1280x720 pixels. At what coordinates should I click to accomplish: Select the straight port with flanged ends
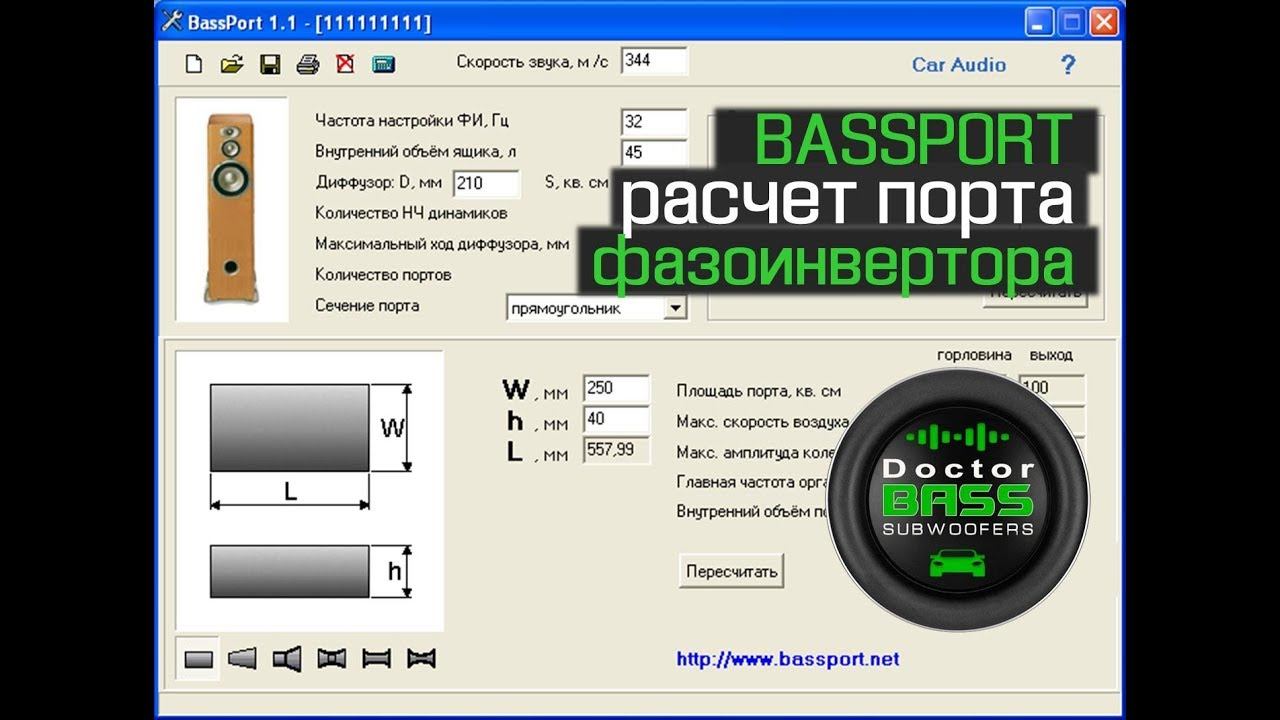tap(376, 658)
